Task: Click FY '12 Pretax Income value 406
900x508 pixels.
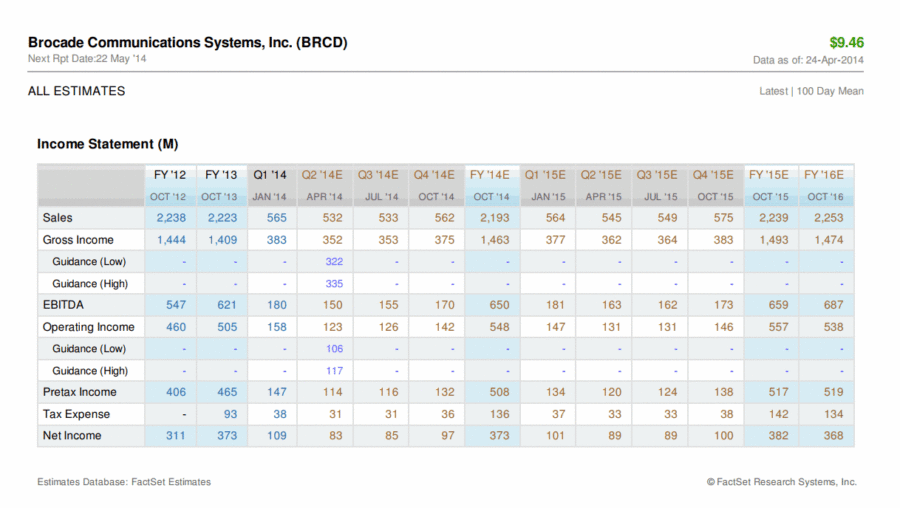Action: point(176,392)
